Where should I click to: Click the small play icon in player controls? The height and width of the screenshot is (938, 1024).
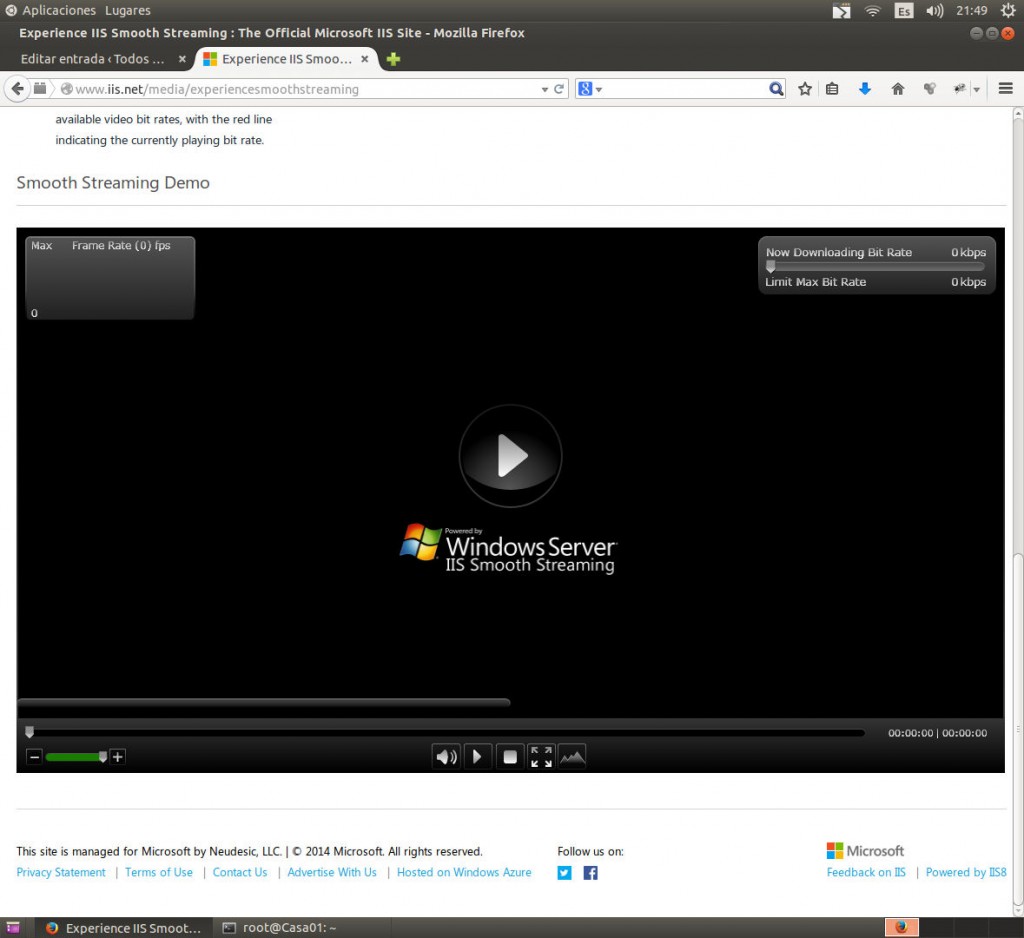click(478, 756)
